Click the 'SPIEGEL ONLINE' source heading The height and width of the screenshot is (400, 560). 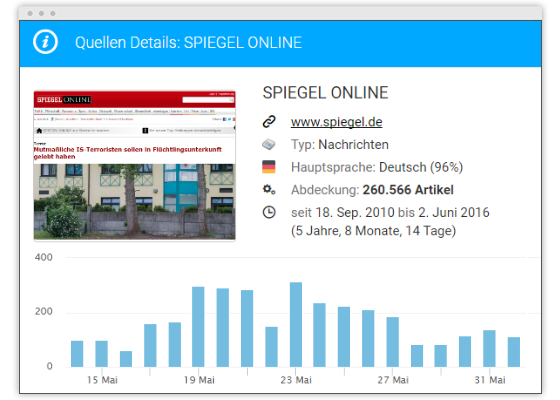325,93
